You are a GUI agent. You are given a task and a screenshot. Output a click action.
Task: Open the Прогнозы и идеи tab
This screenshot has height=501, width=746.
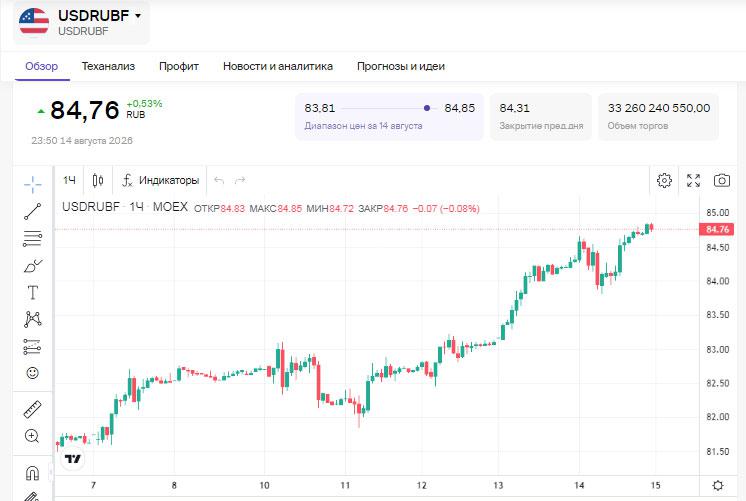tap(401, 66)
